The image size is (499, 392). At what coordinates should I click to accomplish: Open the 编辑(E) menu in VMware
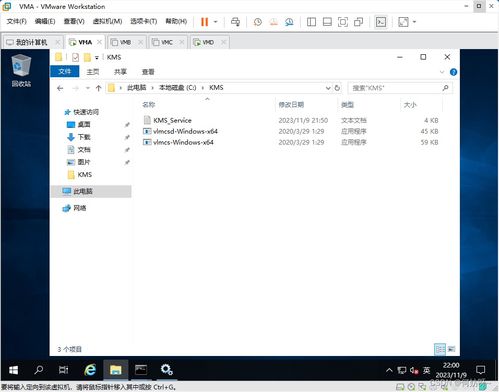pos(45,21)
